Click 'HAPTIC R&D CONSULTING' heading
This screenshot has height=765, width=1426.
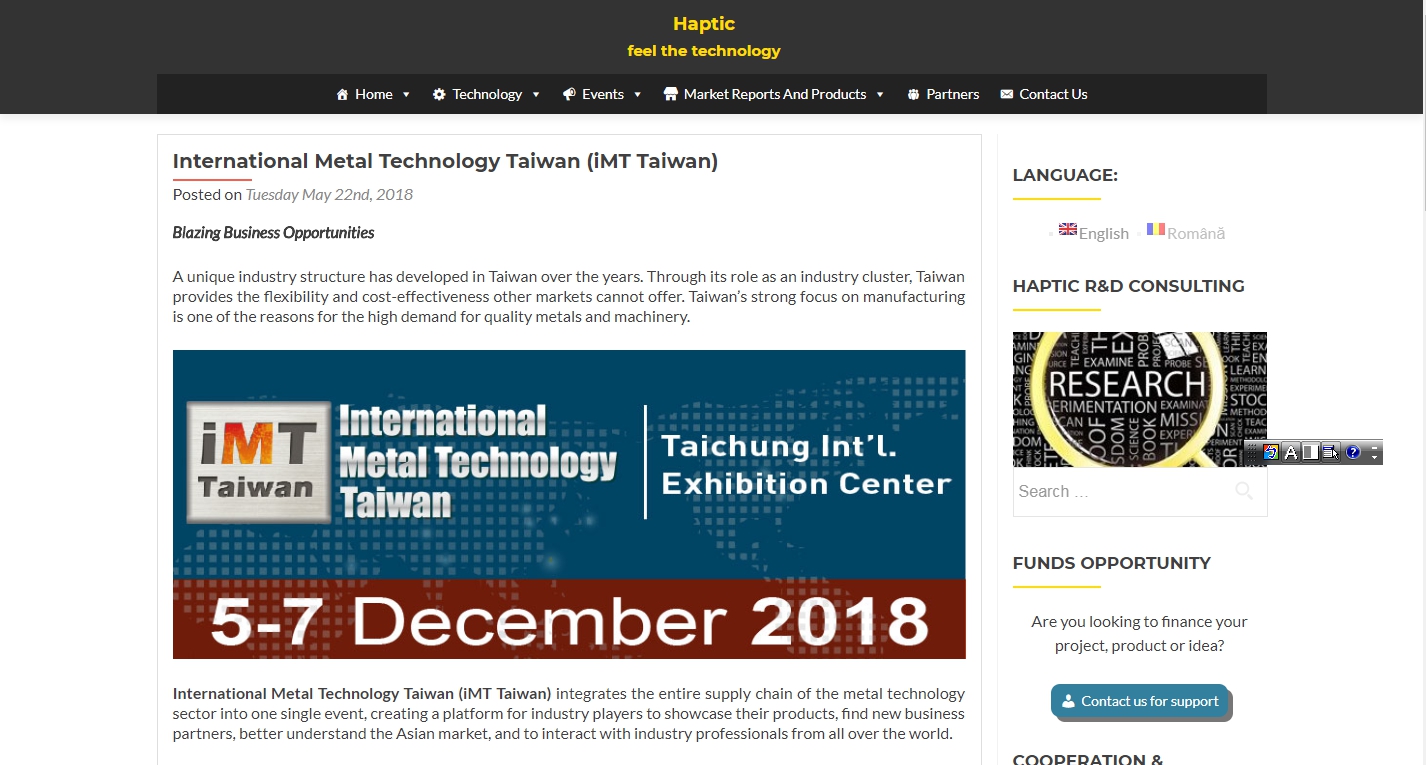(1129, 286)
